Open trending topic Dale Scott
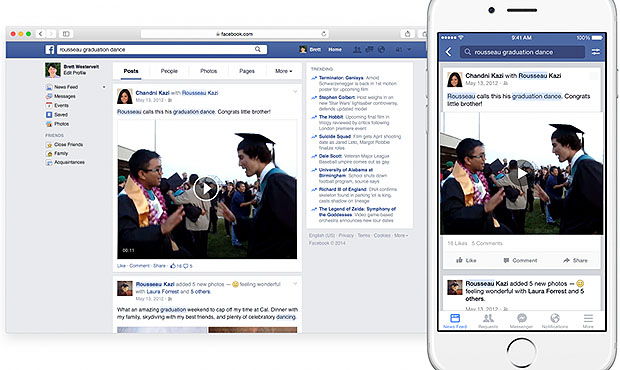The height and width of the screenshot is (370, 620). [330, 156]
